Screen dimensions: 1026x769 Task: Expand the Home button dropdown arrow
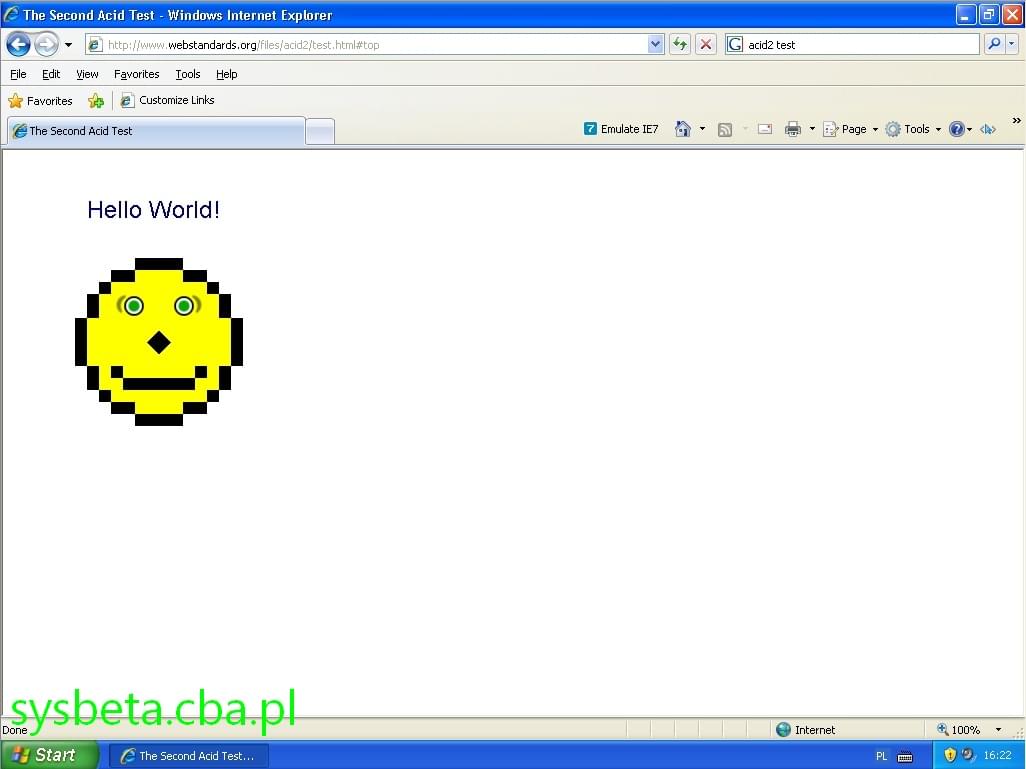702,129
